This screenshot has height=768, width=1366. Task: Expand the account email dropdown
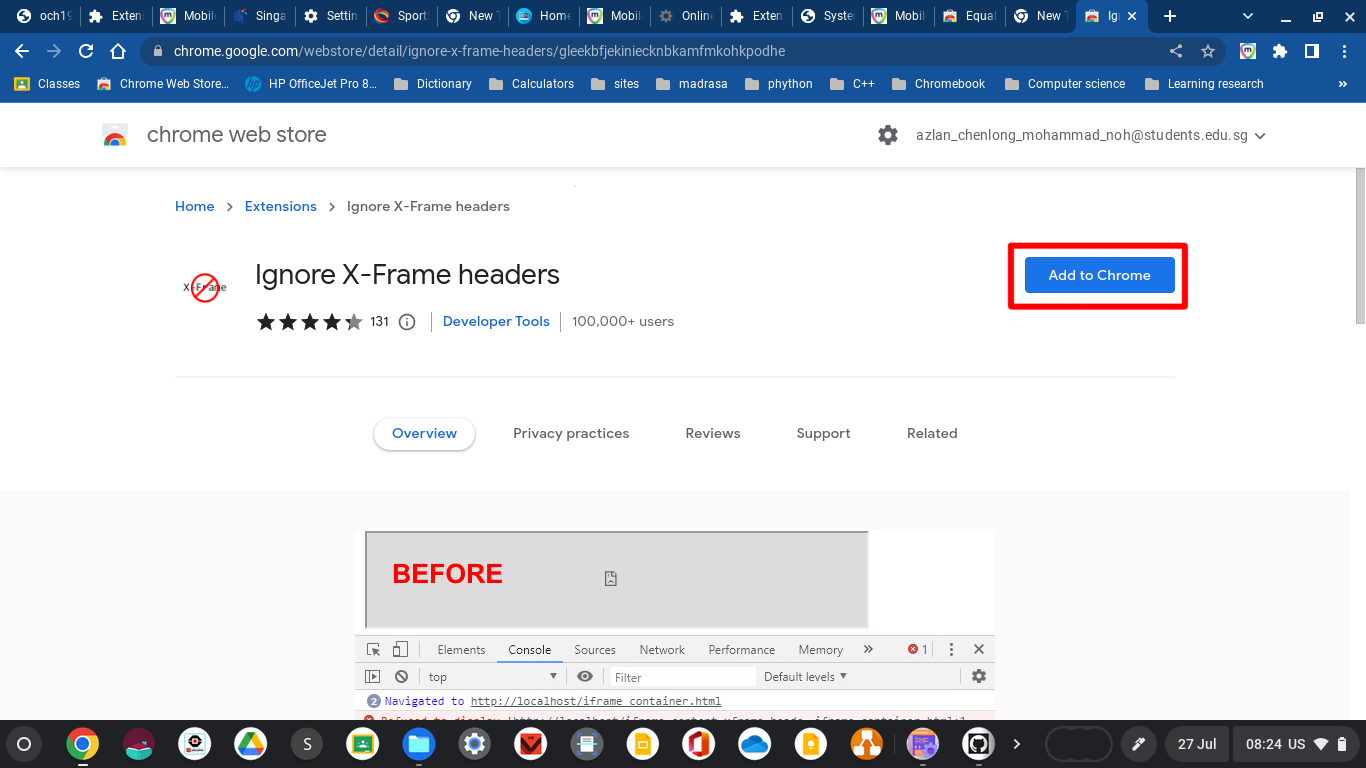(x=1260, y=136)
